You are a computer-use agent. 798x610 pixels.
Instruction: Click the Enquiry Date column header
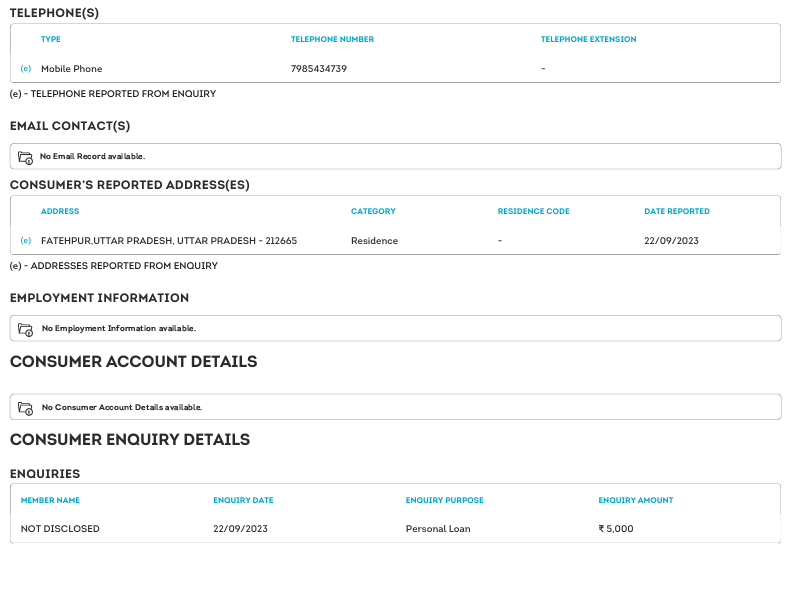click(x=243, y=500)
